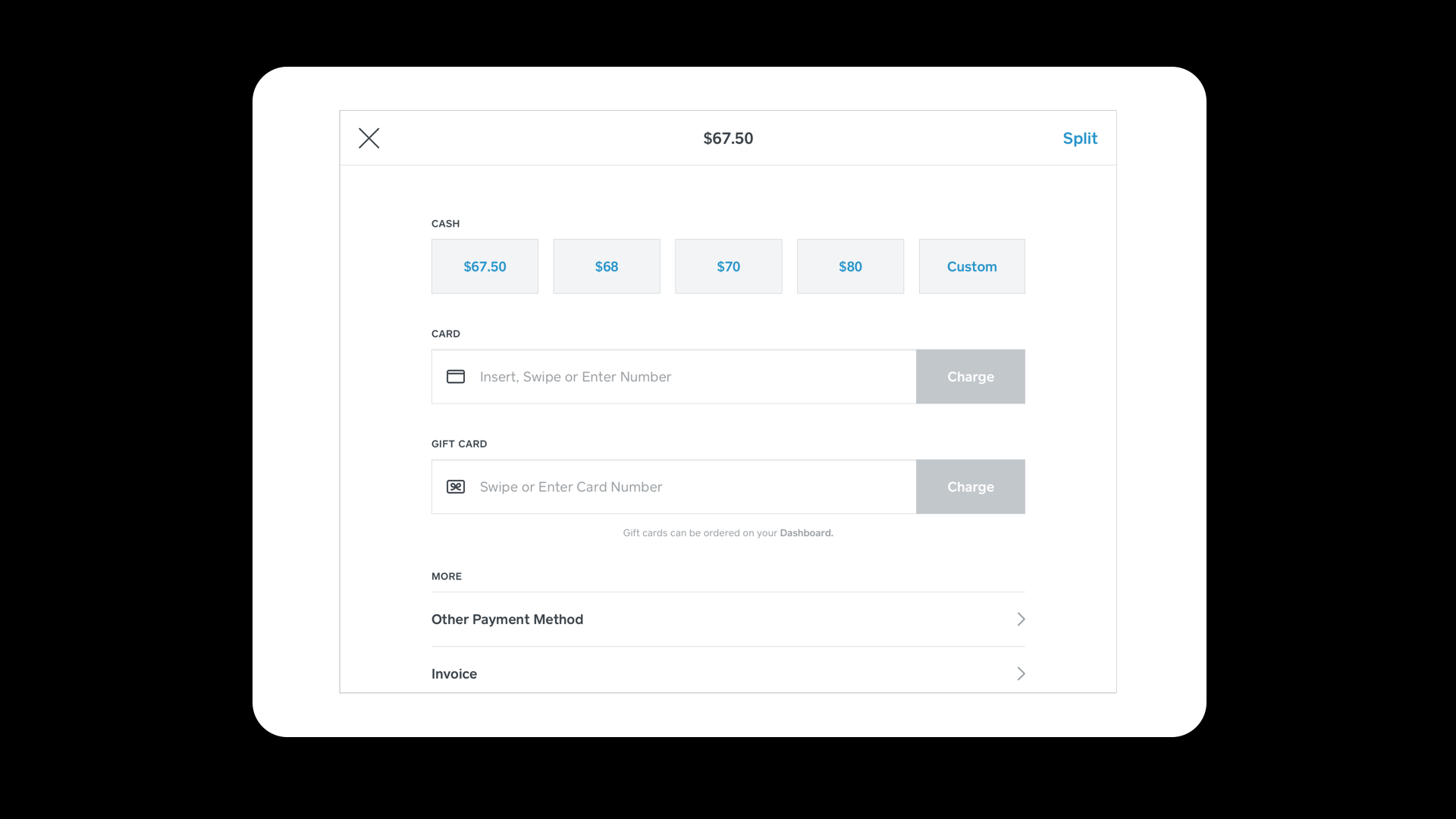Select the $67.50 exact cash amount
Viewport: 1456px width, 819px height.
[x=485, y=266]
